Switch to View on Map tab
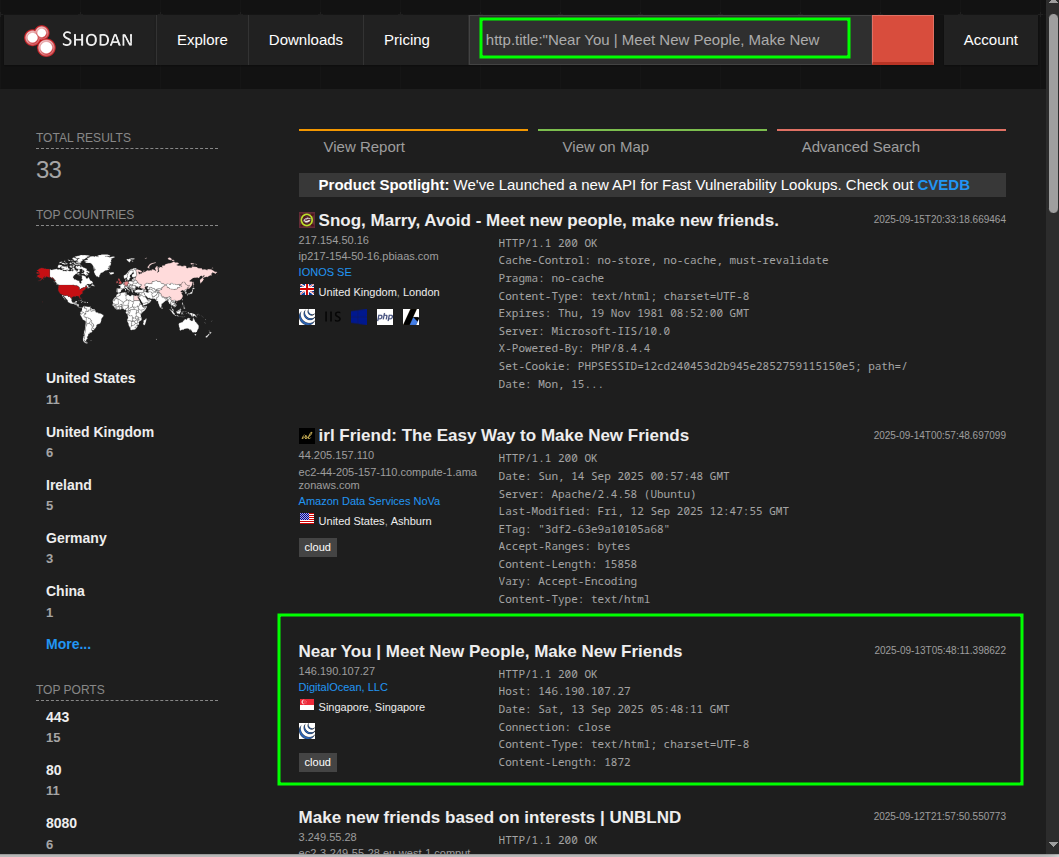1059x857 pixels. tap(605, 147)
